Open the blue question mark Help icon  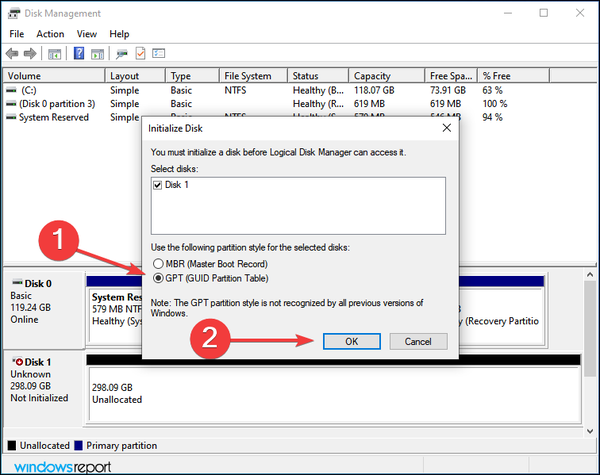(x=79, y=53)
